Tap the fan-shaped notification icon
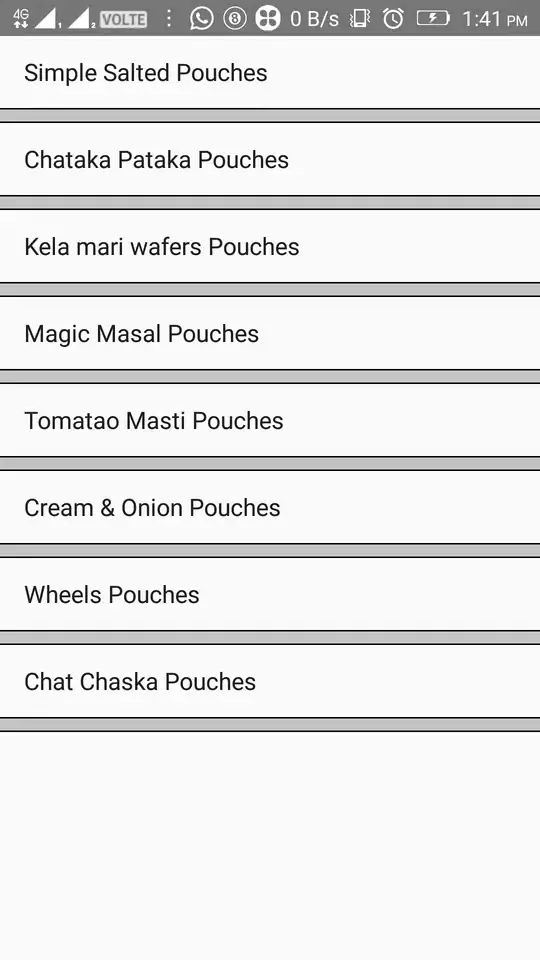This screenshot has height=960, width=540. (x=268, y=18)
